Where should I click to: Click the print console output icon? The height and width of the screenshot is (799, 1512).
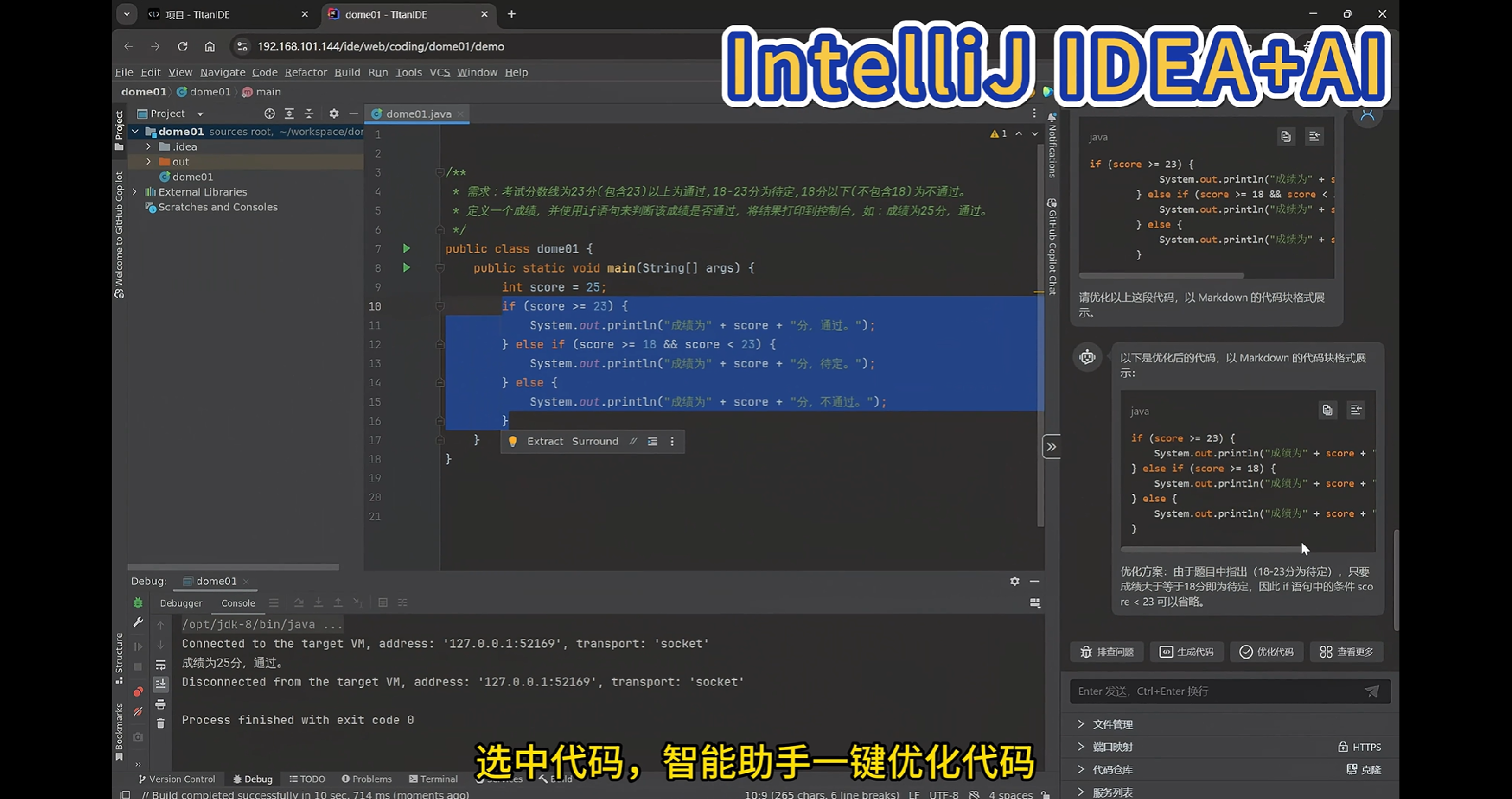(x=161, y=704)
